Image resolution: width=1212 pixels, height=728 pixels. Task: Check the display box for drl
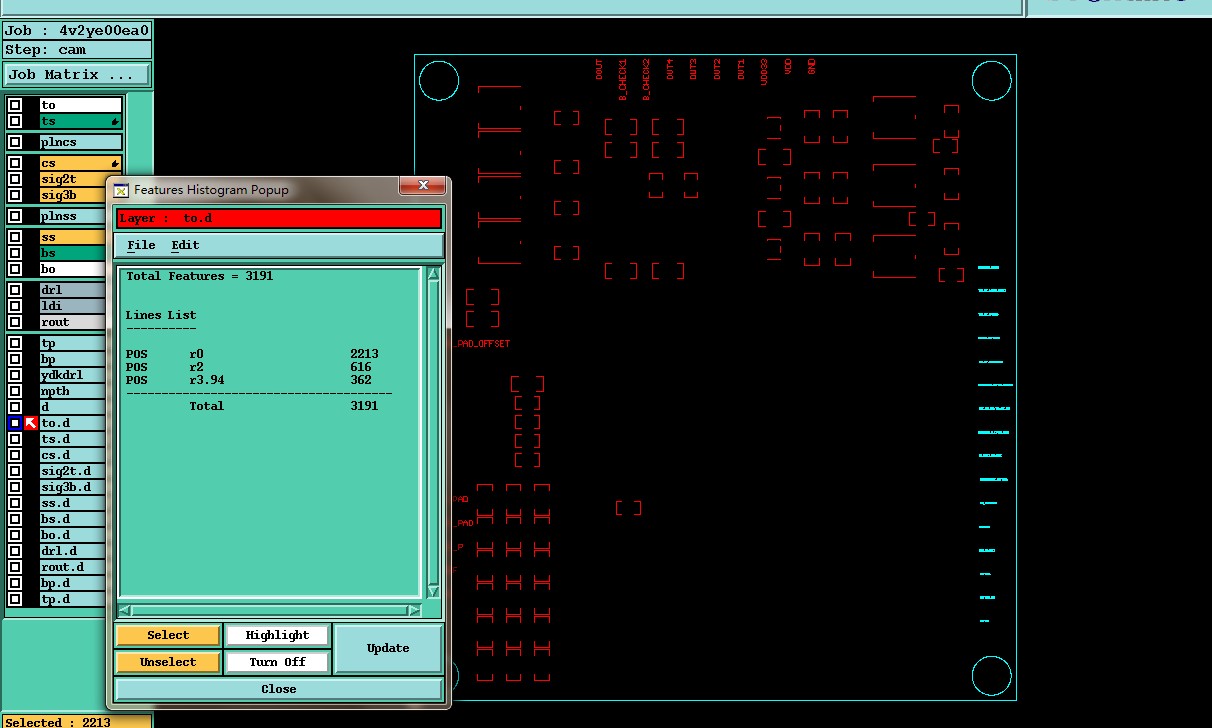pos(15,290)
